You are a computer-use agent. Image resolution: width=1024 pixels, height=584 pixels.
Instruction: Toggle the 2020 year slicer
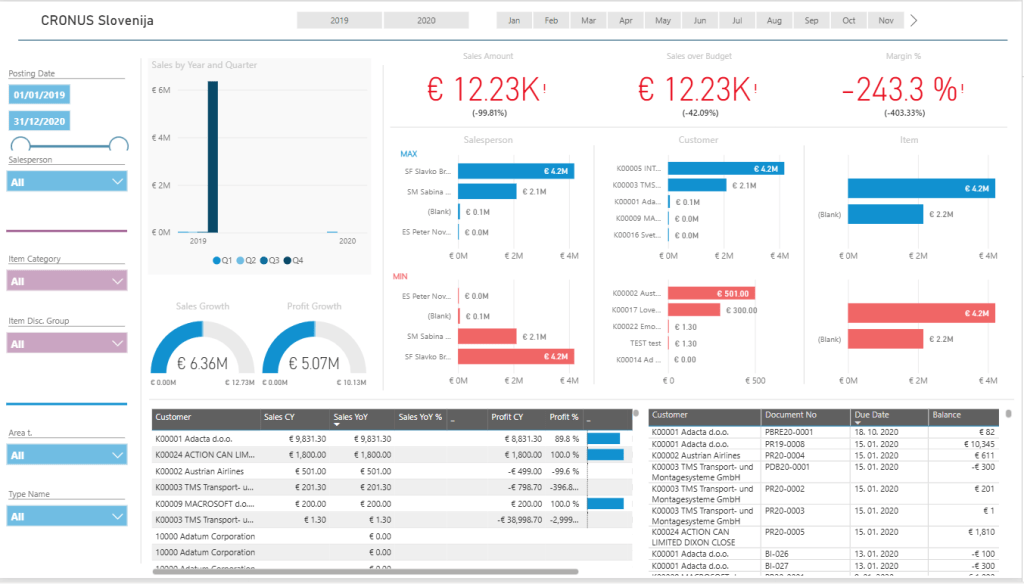click(426, 20)
